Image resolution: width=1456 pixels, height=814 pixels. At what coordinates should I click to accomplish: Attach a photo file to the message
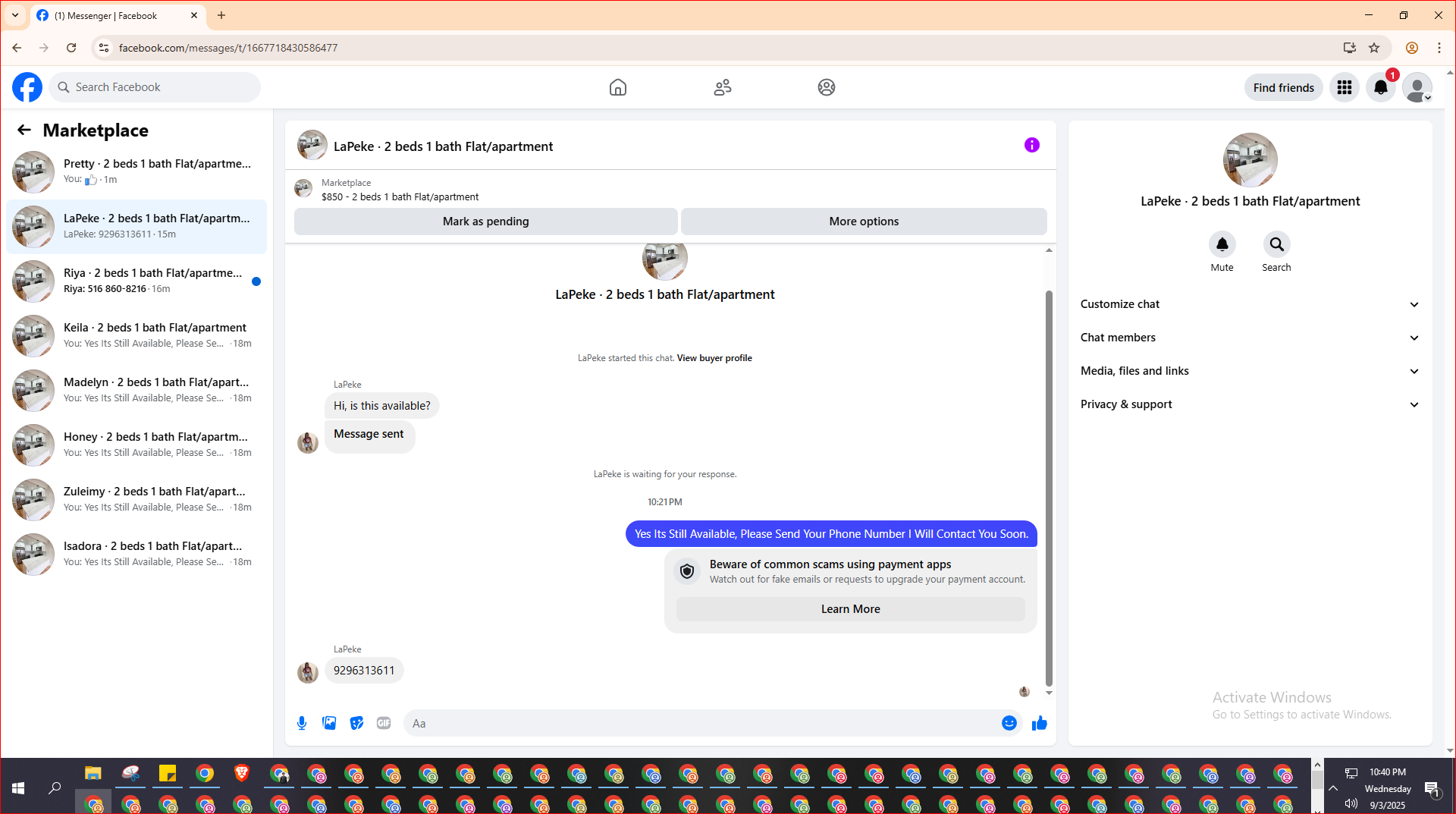(x=329, y=723)
